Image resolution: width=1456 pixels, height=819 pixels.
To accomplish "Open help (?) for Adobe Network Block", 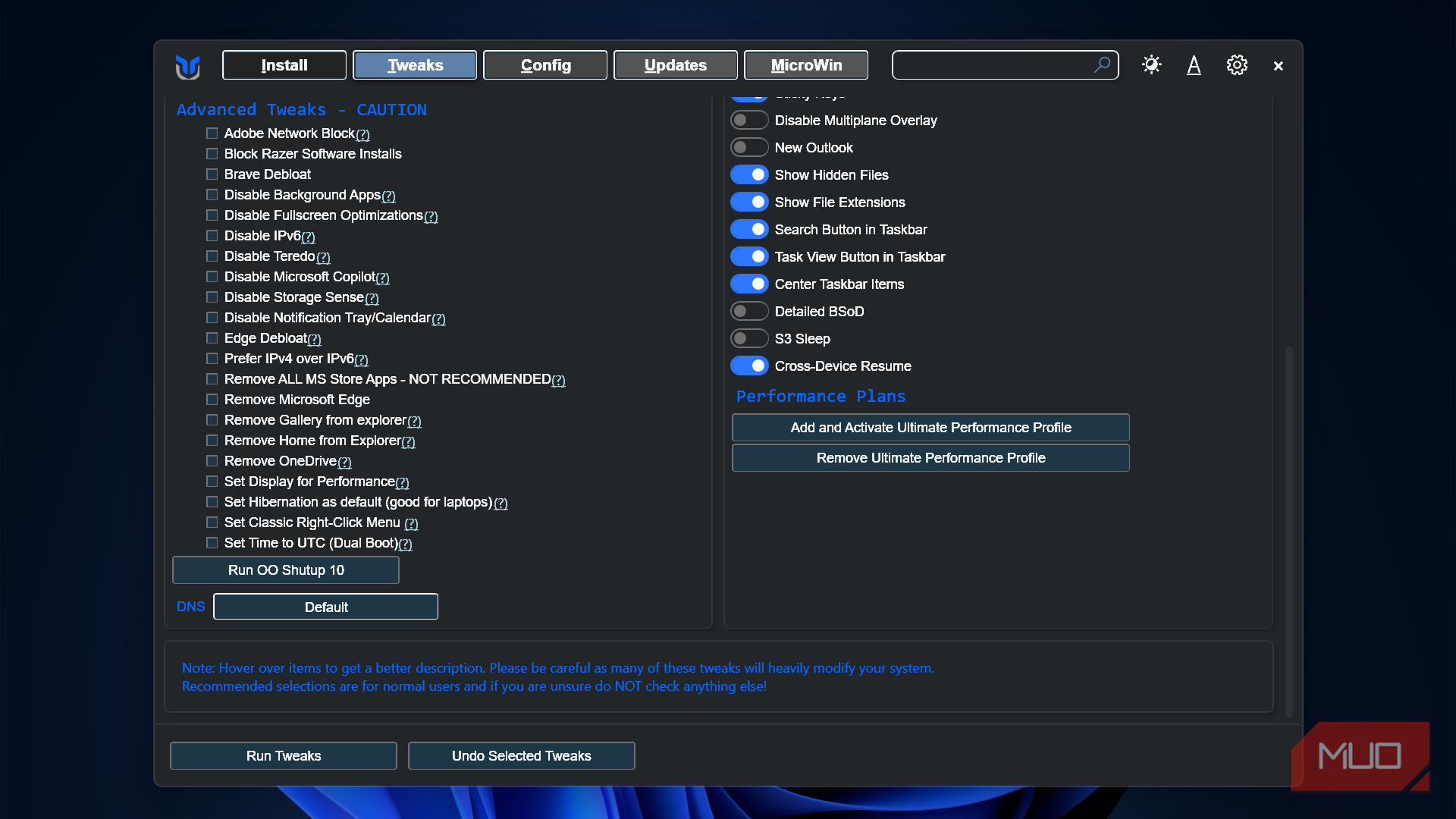I will tap(363, 134).
